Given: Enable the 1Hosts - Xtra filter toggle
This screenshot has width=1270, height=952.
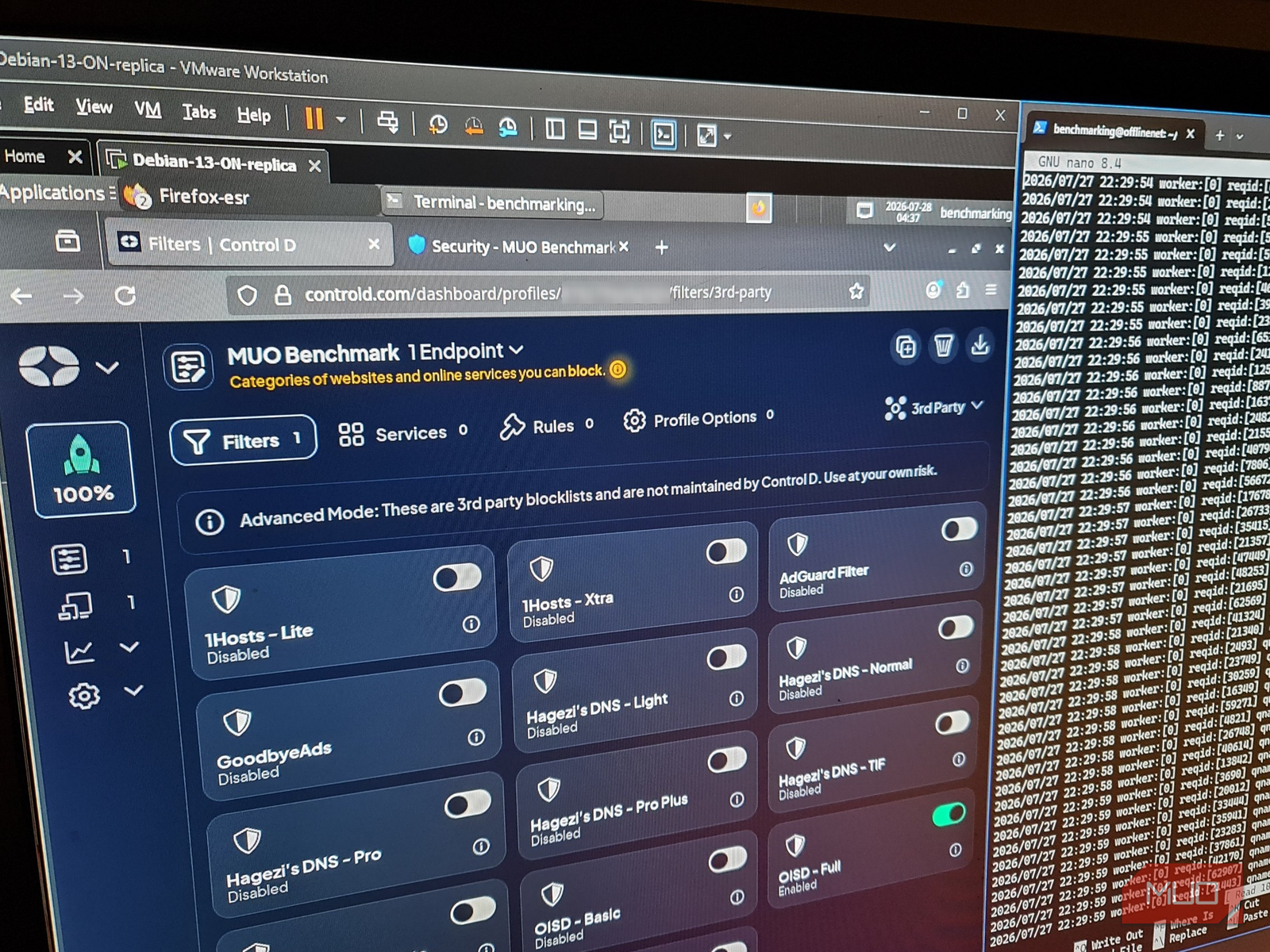Looking at the screenshot, I should pyautogui.click(x=727, y=551).
